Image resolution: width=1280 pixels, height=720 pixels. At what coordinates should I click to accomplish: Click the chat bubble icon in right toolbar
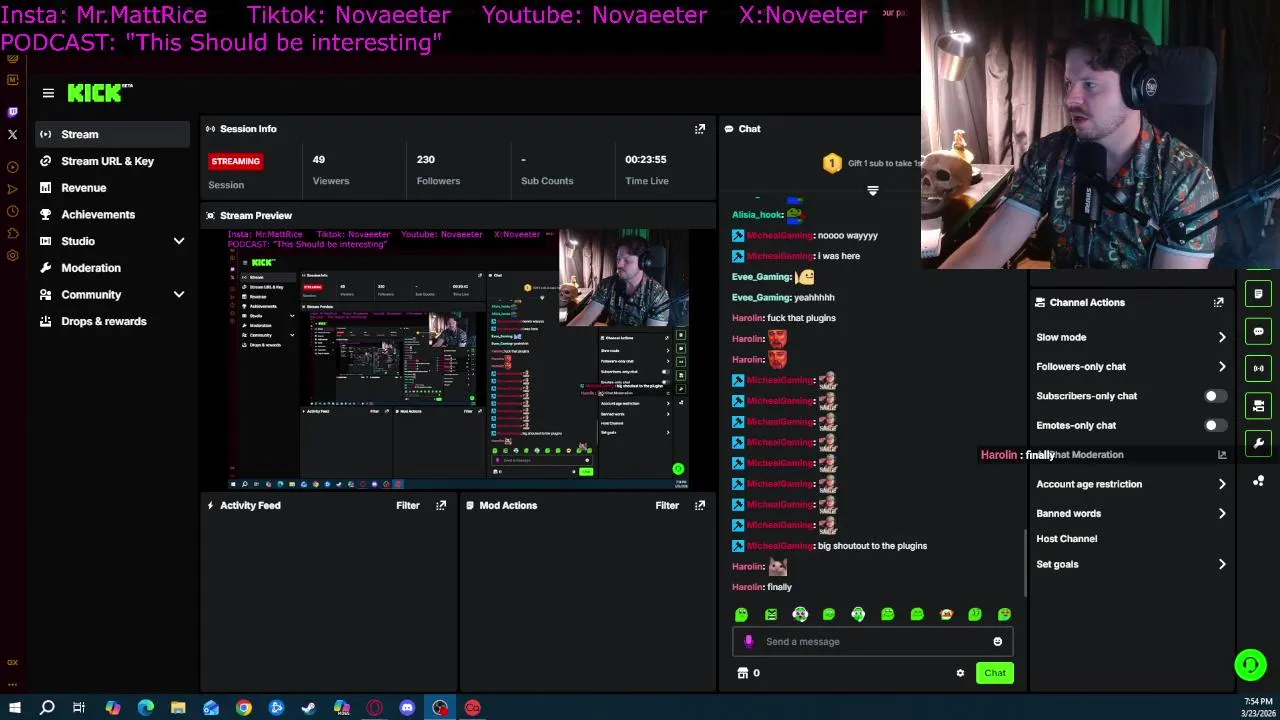[x=1258, y=331]
